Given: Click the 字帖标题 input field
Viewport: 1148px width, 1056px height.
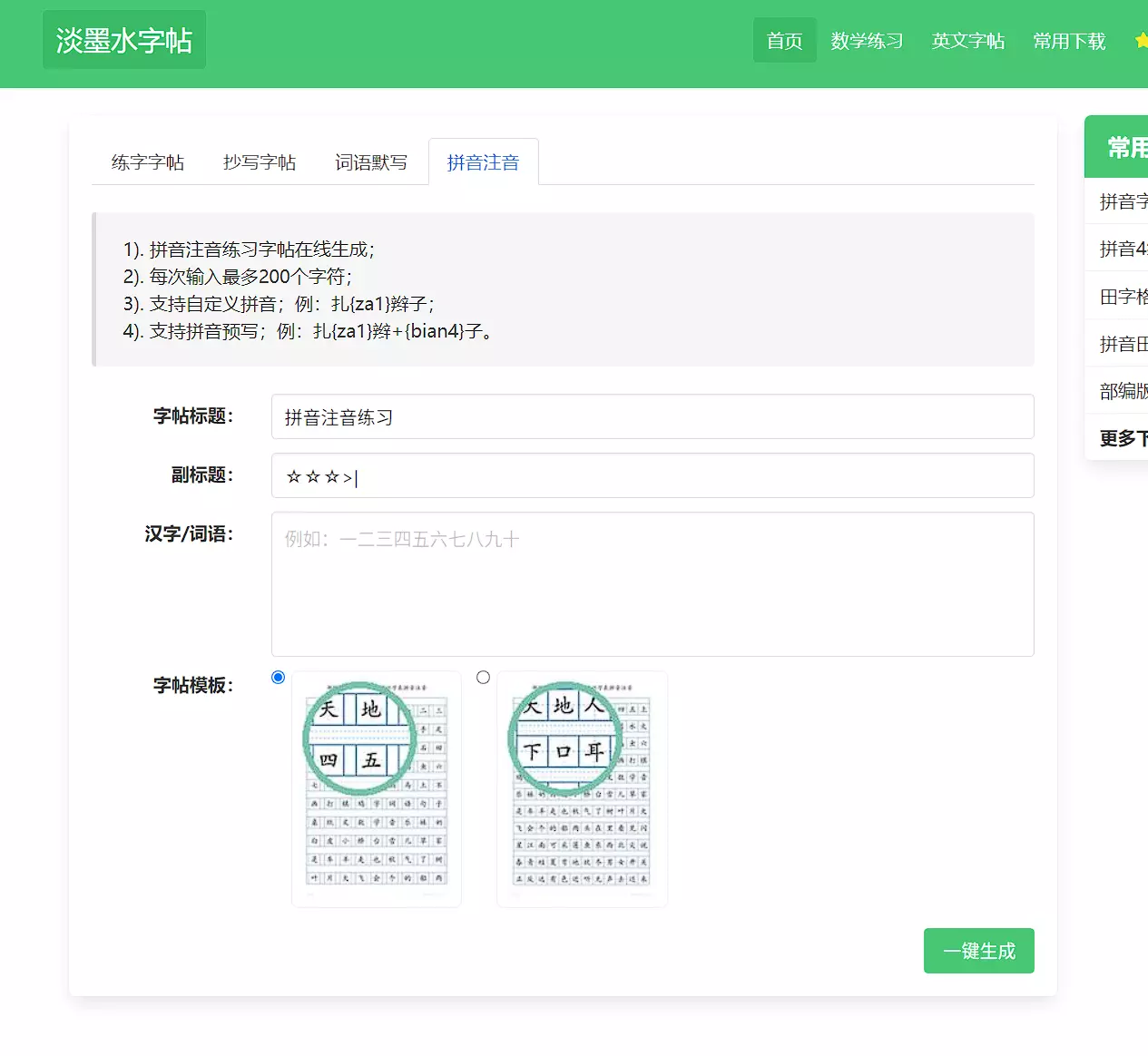Looking at the screenshot, I should pyautogui.click(x=652, y=417).
